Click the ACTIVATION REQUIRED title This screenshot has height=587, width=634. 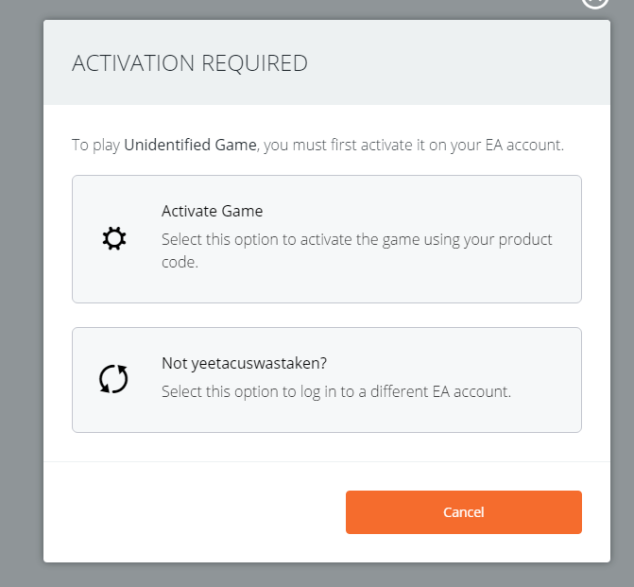coord(190,64)
